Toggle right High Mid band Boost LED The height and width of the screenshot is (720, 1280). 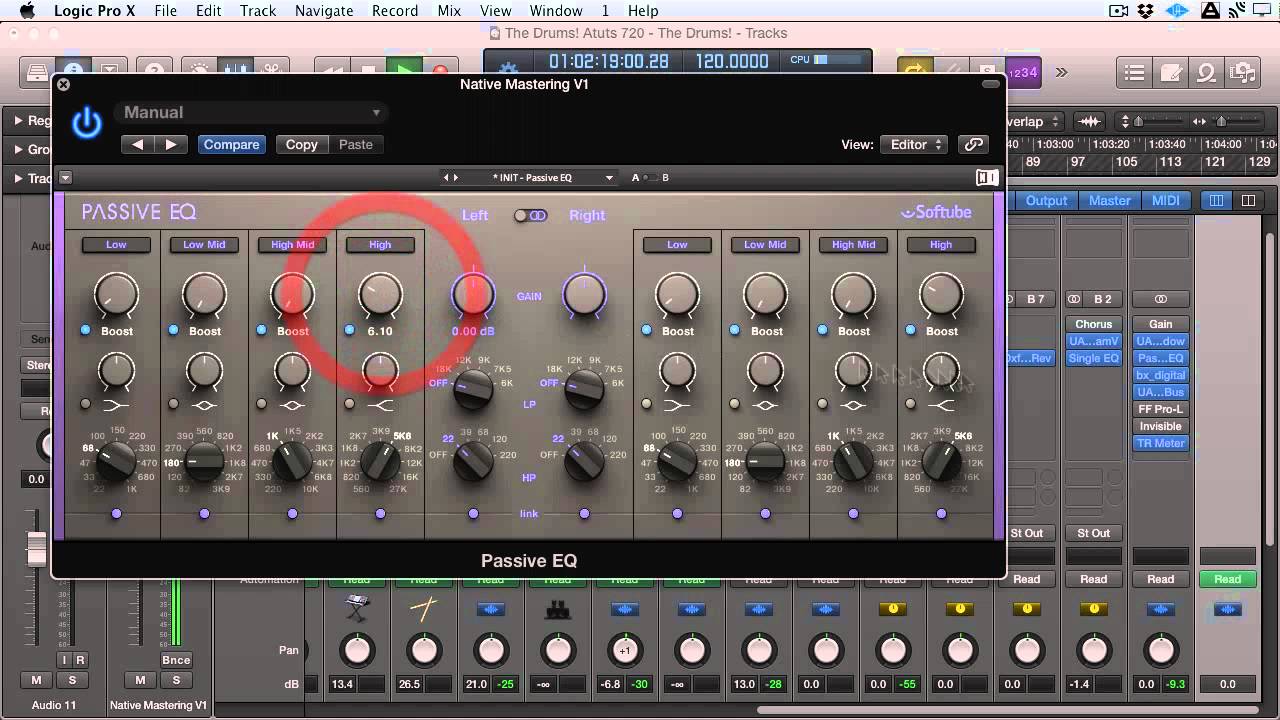[822, 330]
